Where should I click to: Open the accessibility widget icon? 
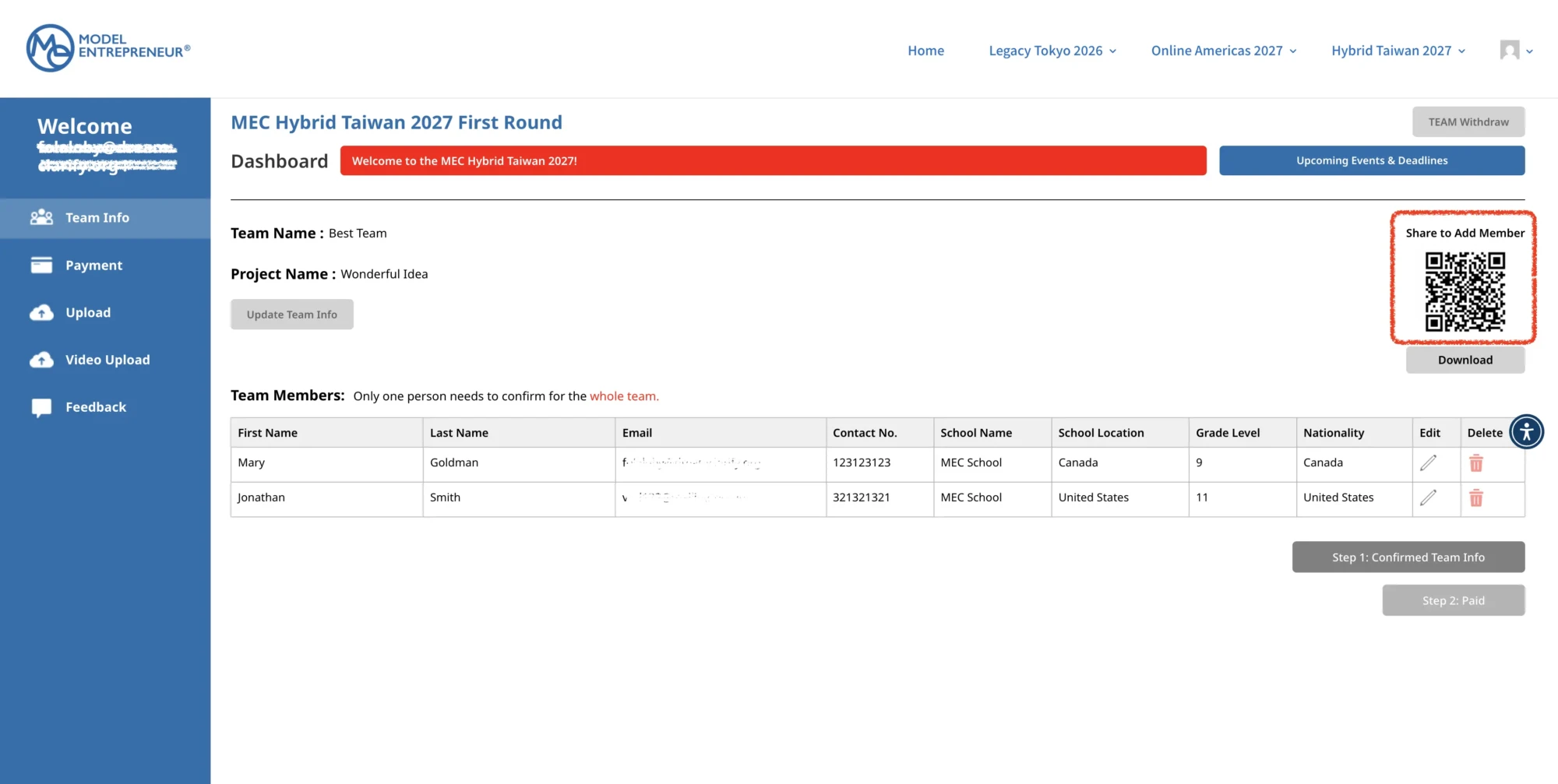click(x=1527, y=431)
